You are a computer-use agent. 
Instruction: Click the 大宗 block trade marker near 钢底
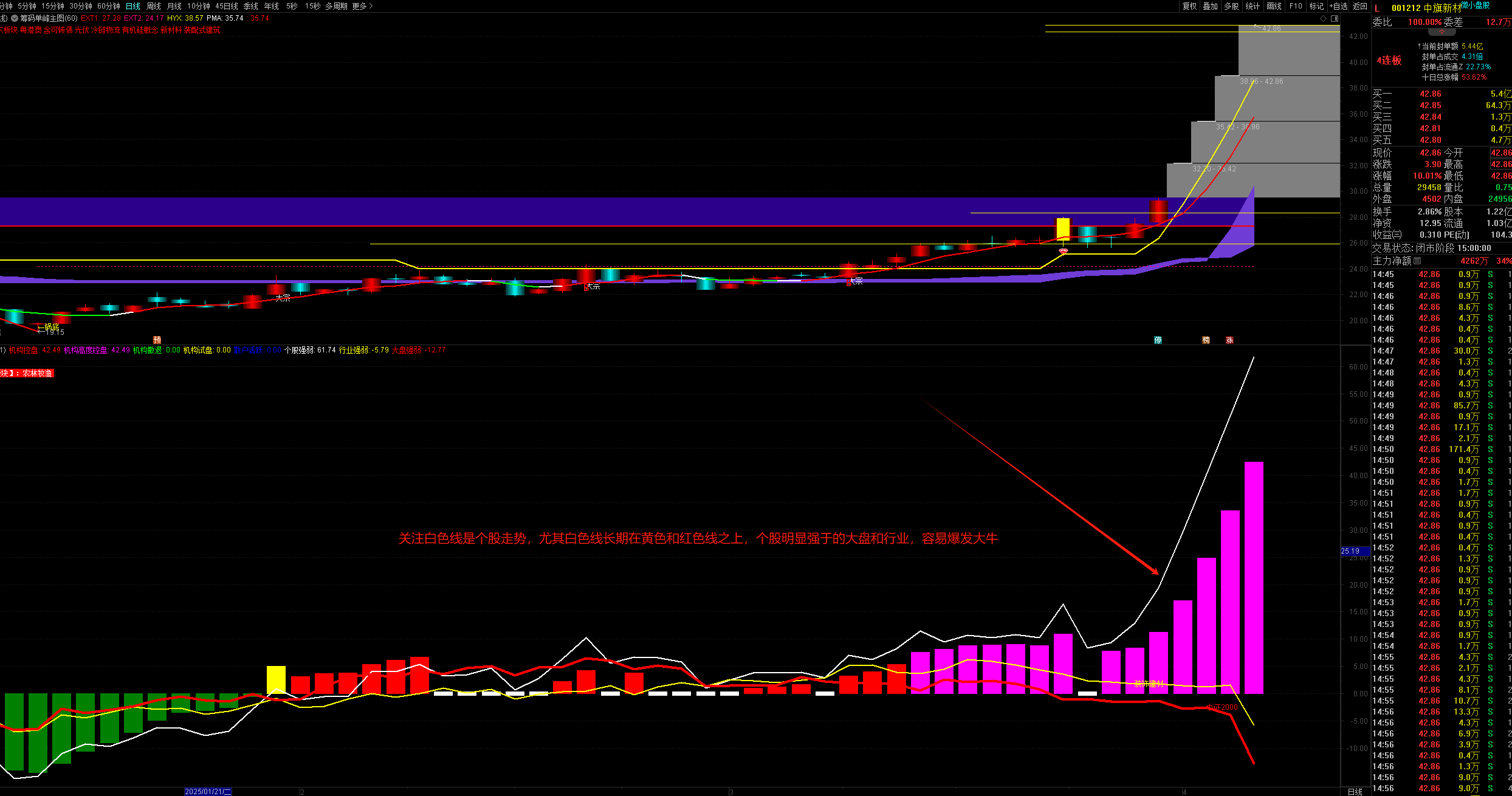(x=283, y=298)
